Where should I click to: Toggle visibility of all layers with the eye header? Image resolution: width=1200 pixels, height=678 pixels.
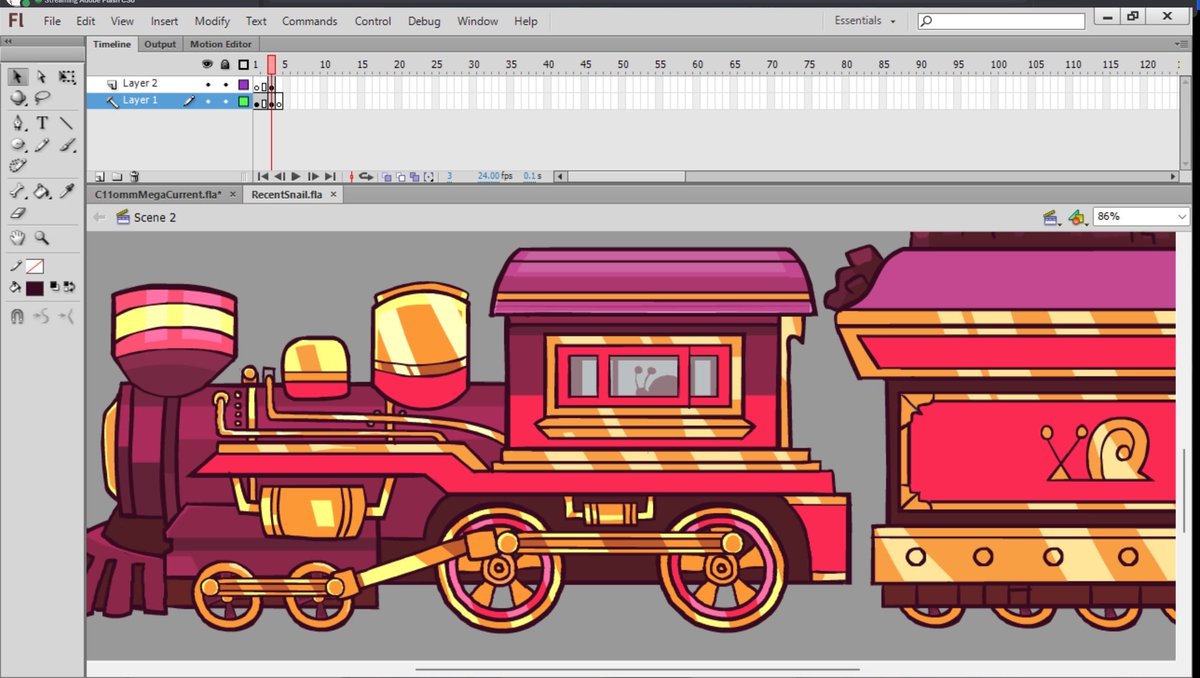(208, 64)
